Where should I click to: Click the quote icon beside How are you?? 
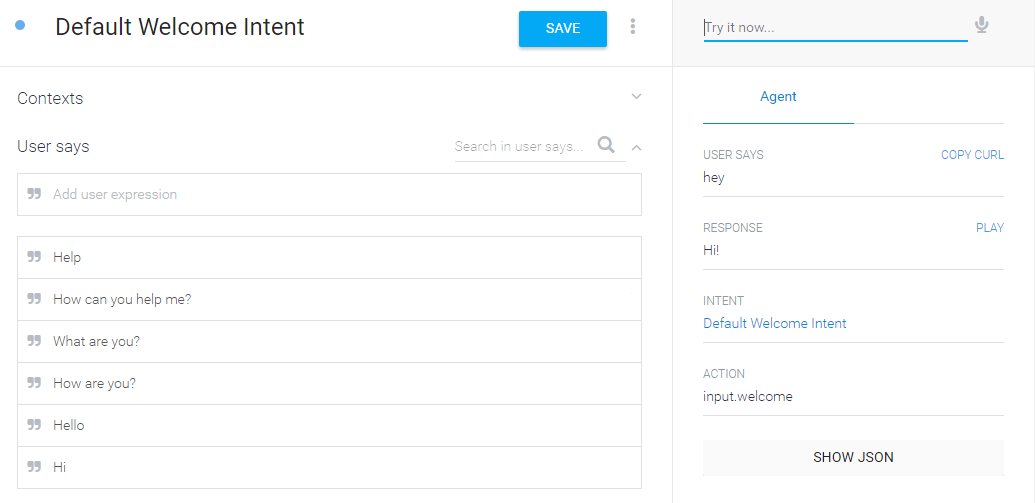coord(34,383)
